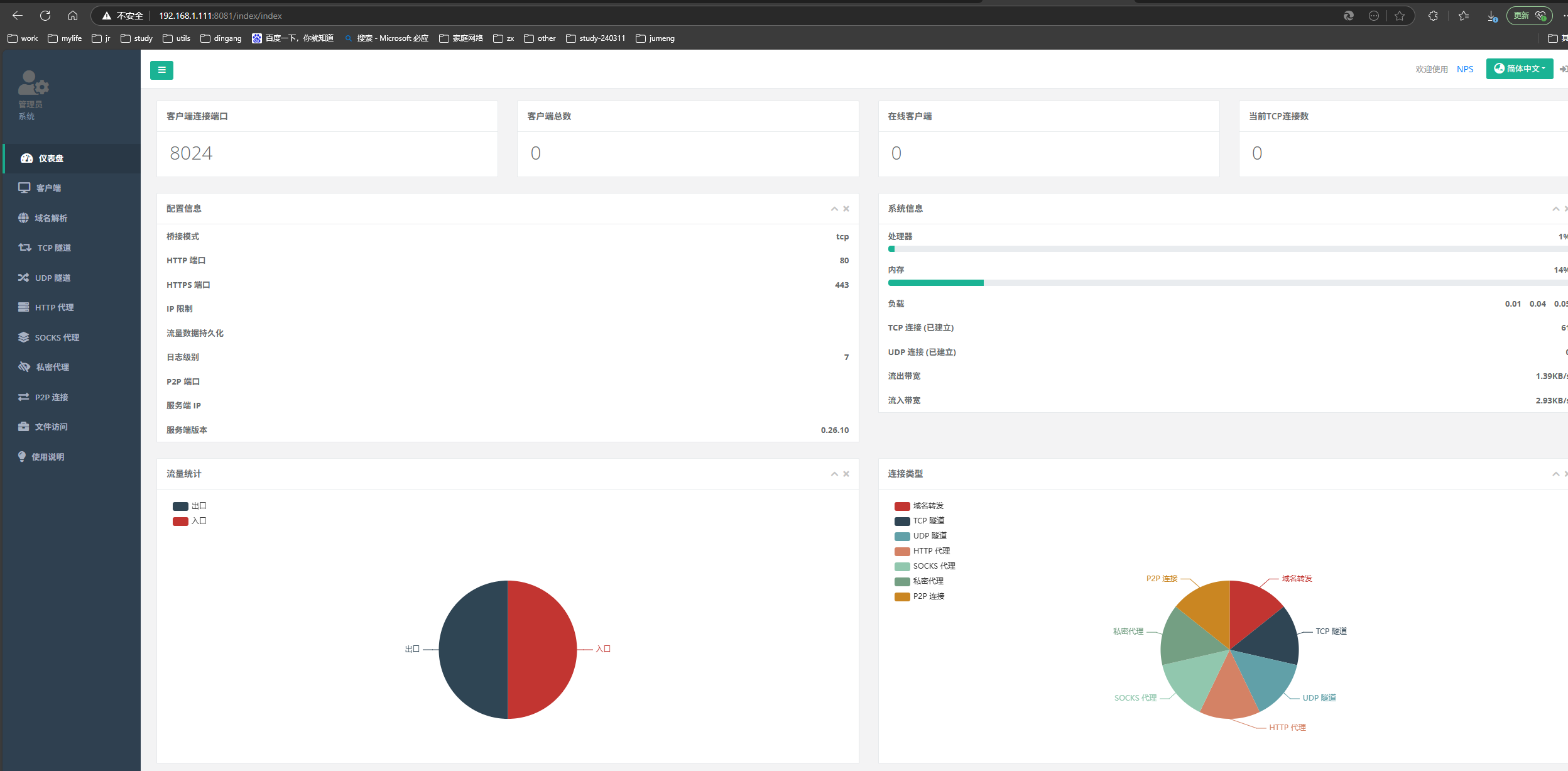The image size is (1568, 771).
Task: Click the NPS link in header
Action: tap(1464, 69)
